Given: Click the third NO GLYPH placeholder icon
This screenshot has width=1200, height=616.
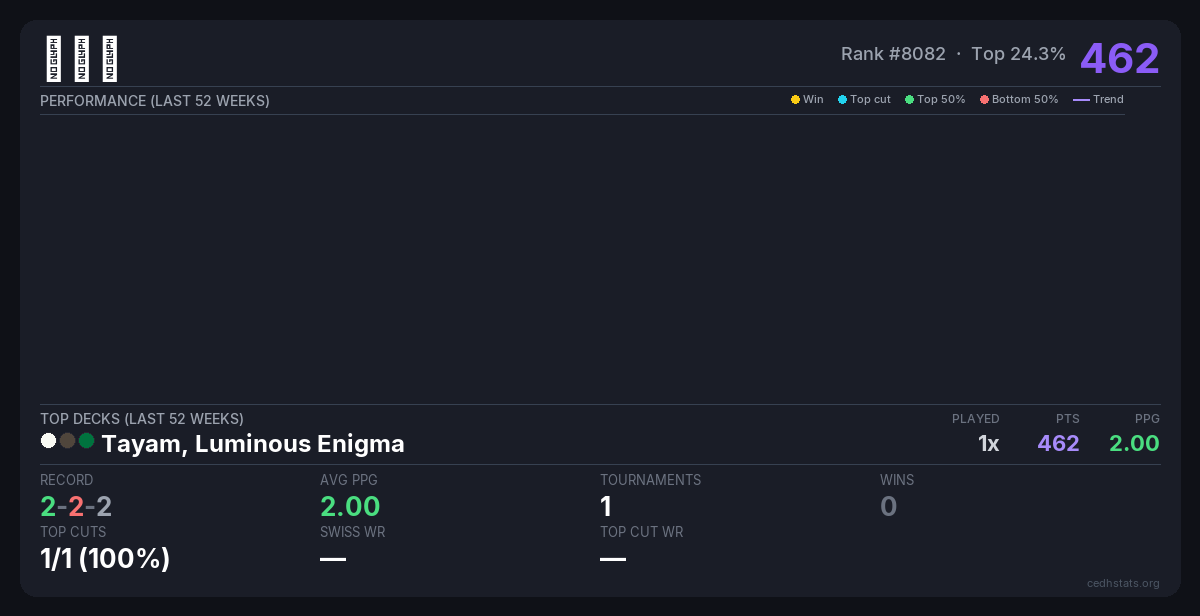Looking at the screenshot, I should pos(110,59).
